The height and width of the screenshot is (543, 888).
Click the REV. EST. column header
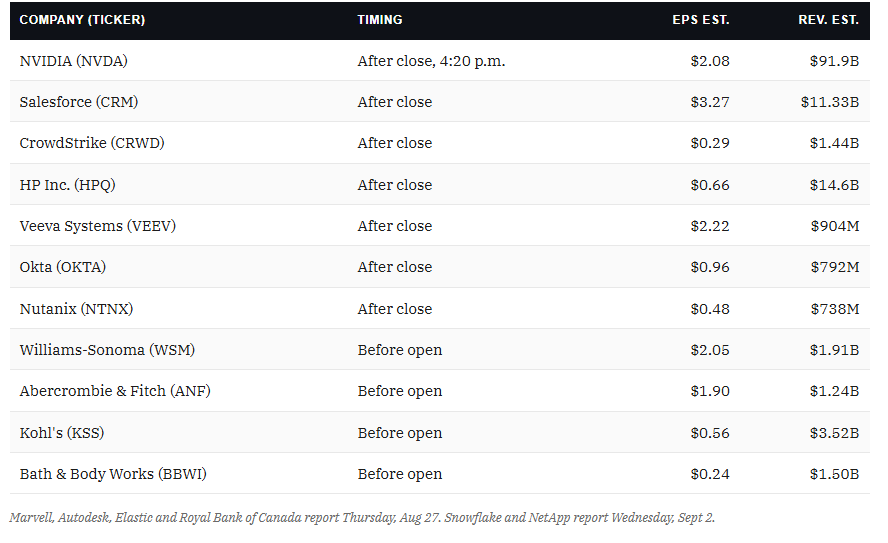(828, 20)
